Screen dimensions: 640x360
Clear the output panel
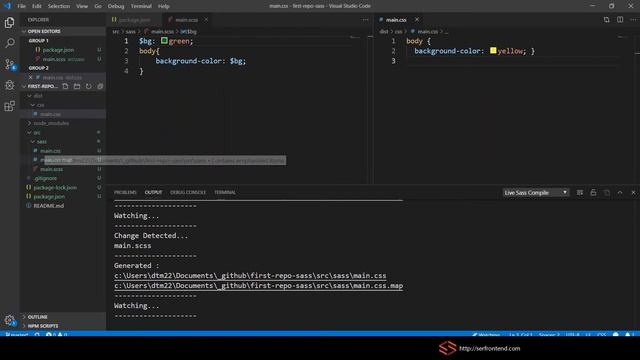tap(580, 192)
